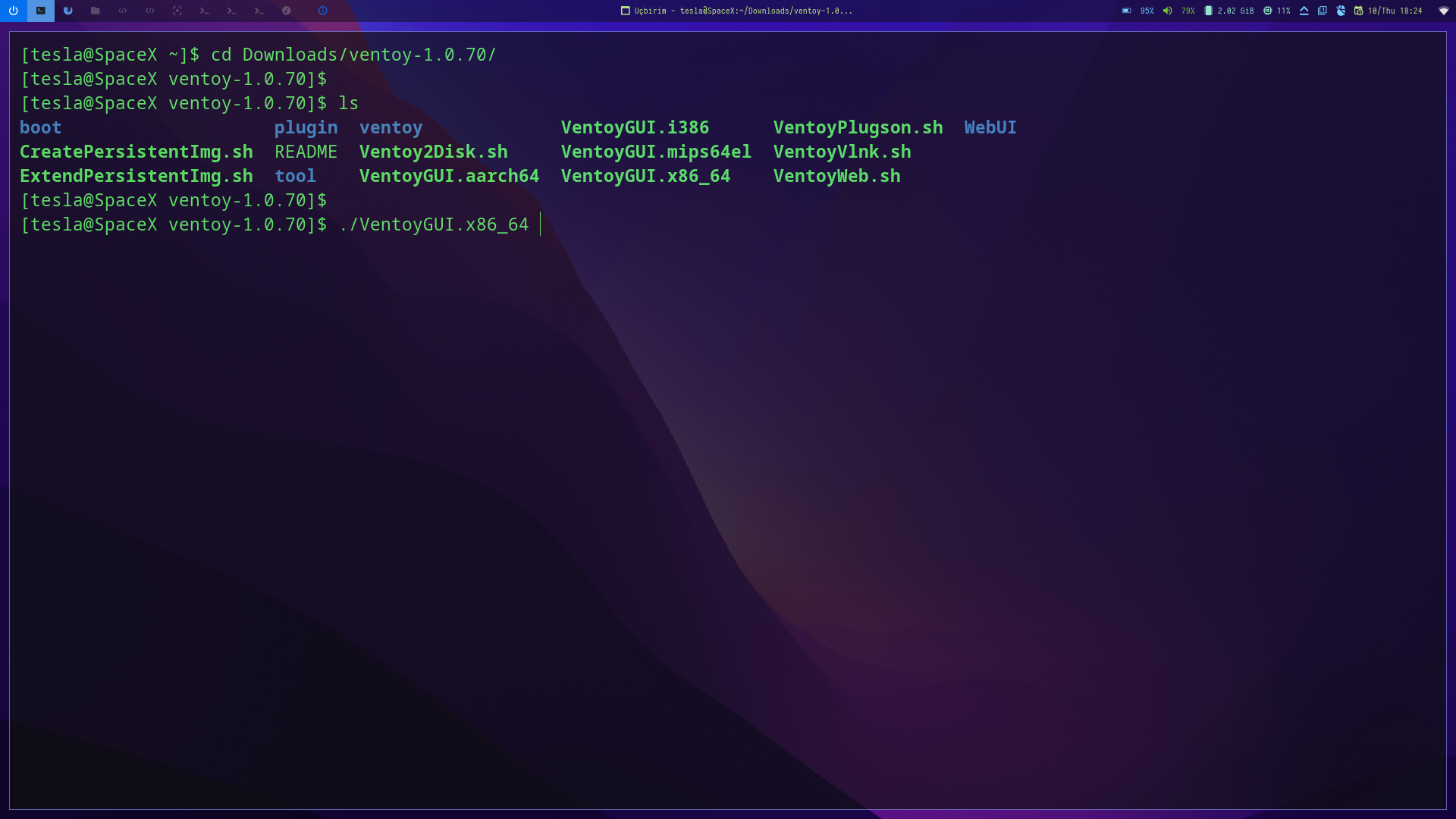Click the eject drive icon
1456x819 pixels.
coord(1304,11)
